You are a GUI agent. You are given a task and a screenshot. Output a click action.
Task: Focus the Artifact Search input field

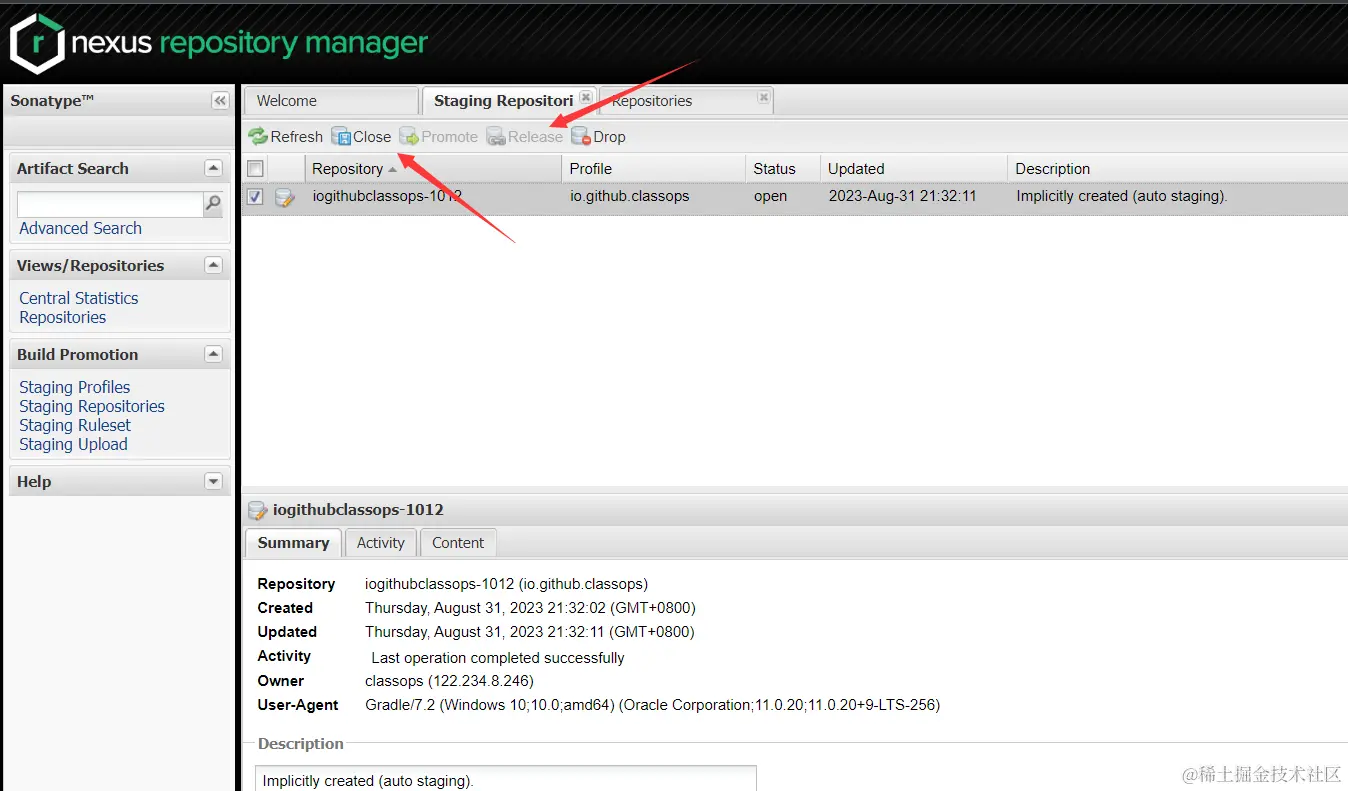pyautogui.click(x=111, y=204)
